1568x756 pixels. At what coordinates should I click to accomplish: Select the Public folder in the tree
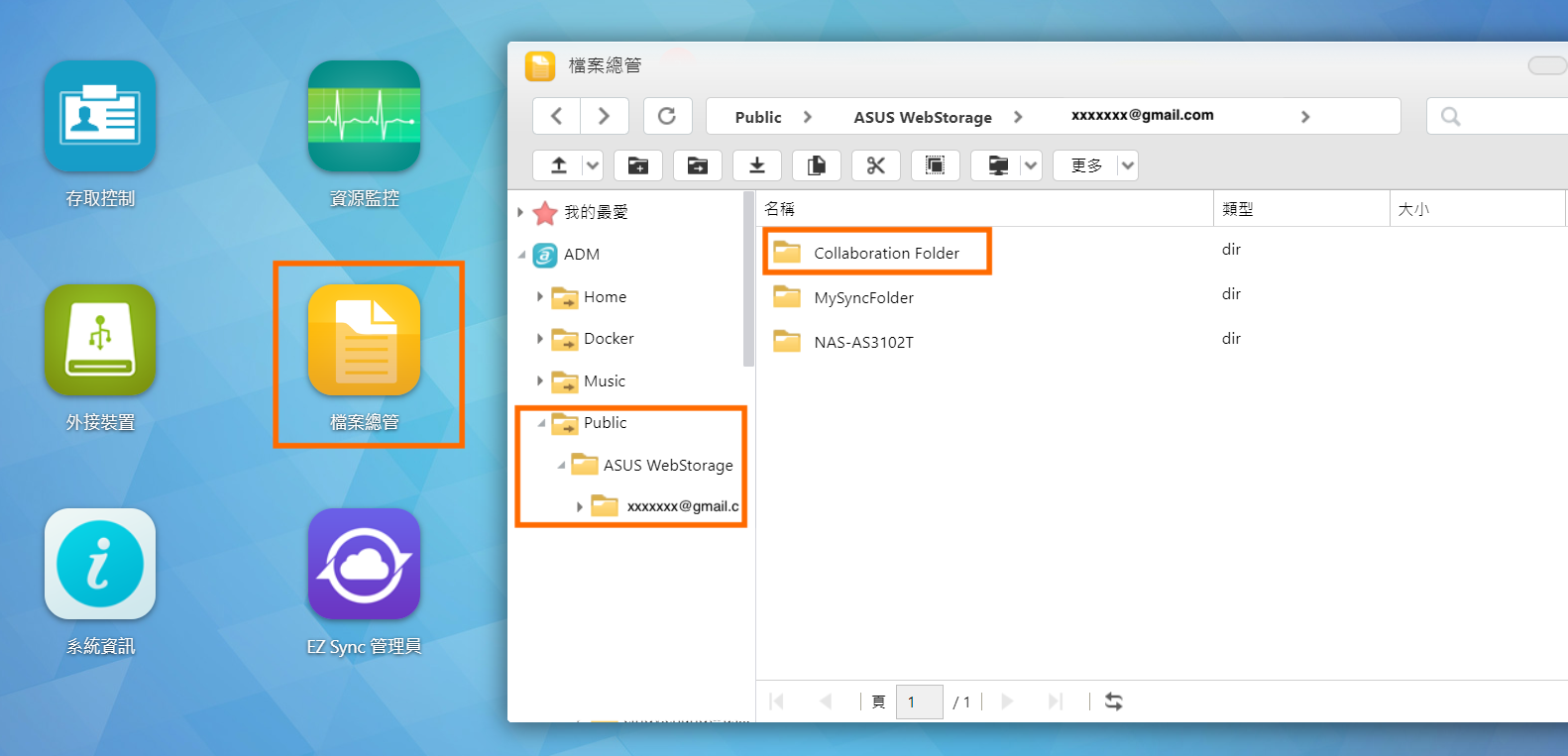coord(606,423)
